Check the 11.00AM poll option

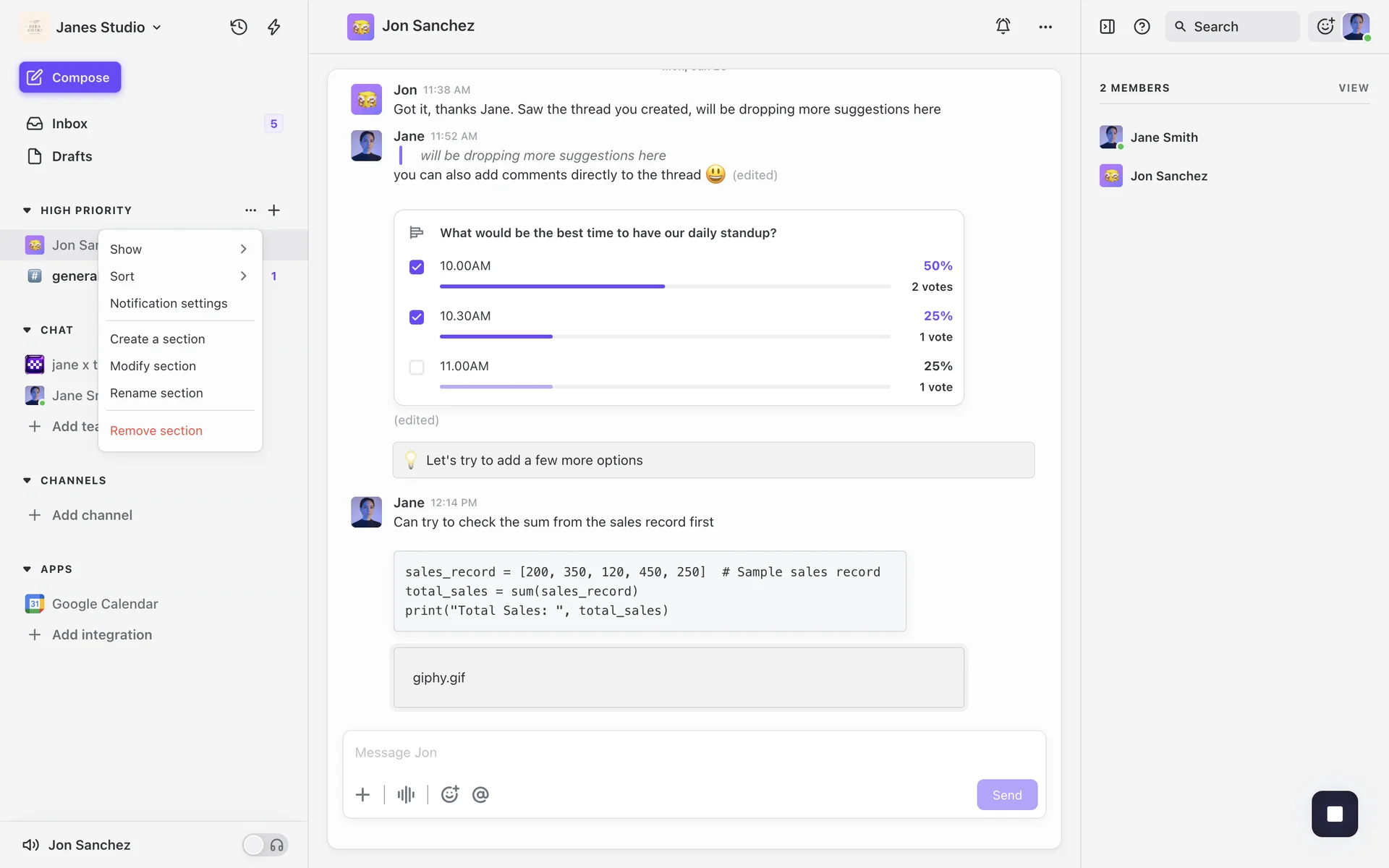[417, 367]
